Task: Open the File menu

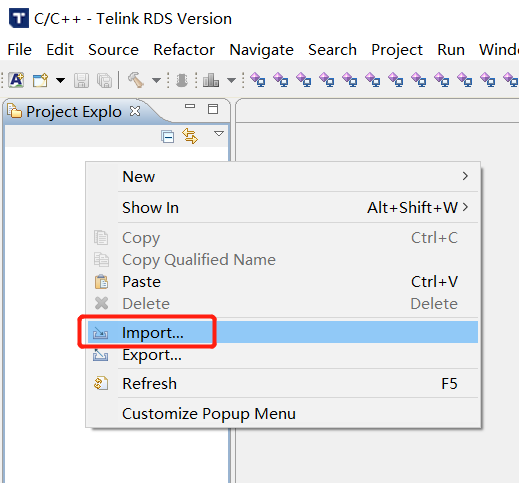Action: [20, 50]
